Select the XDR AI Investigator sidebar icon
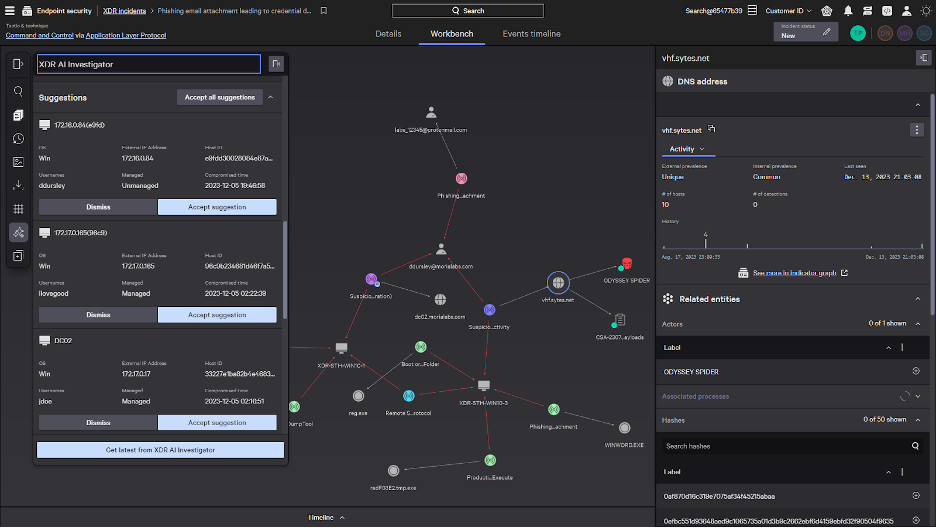Image resolution: width=936 pixels, height=528 pixels. (x=18, y=232)
